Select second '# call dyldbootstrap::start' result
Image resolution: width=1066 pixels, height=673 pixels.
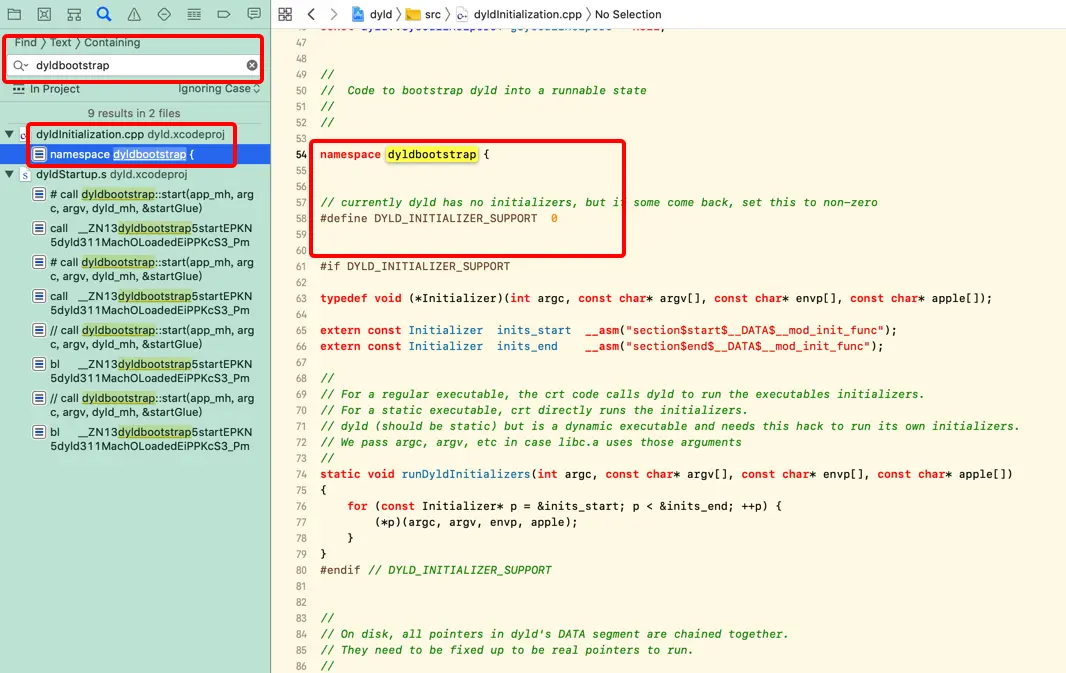pyautogui.click(x=152, y=269)
